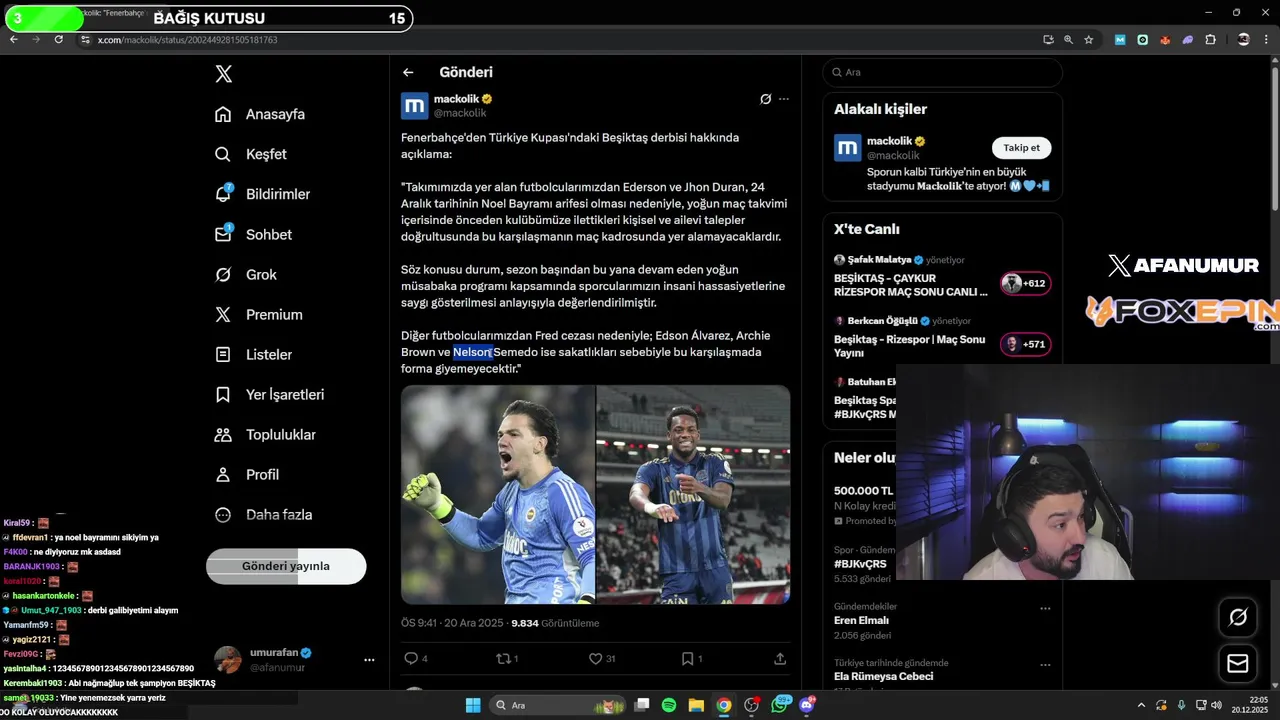Open the browser zoom magnifier icon

pyautogui.click(x=1068, y=39)
